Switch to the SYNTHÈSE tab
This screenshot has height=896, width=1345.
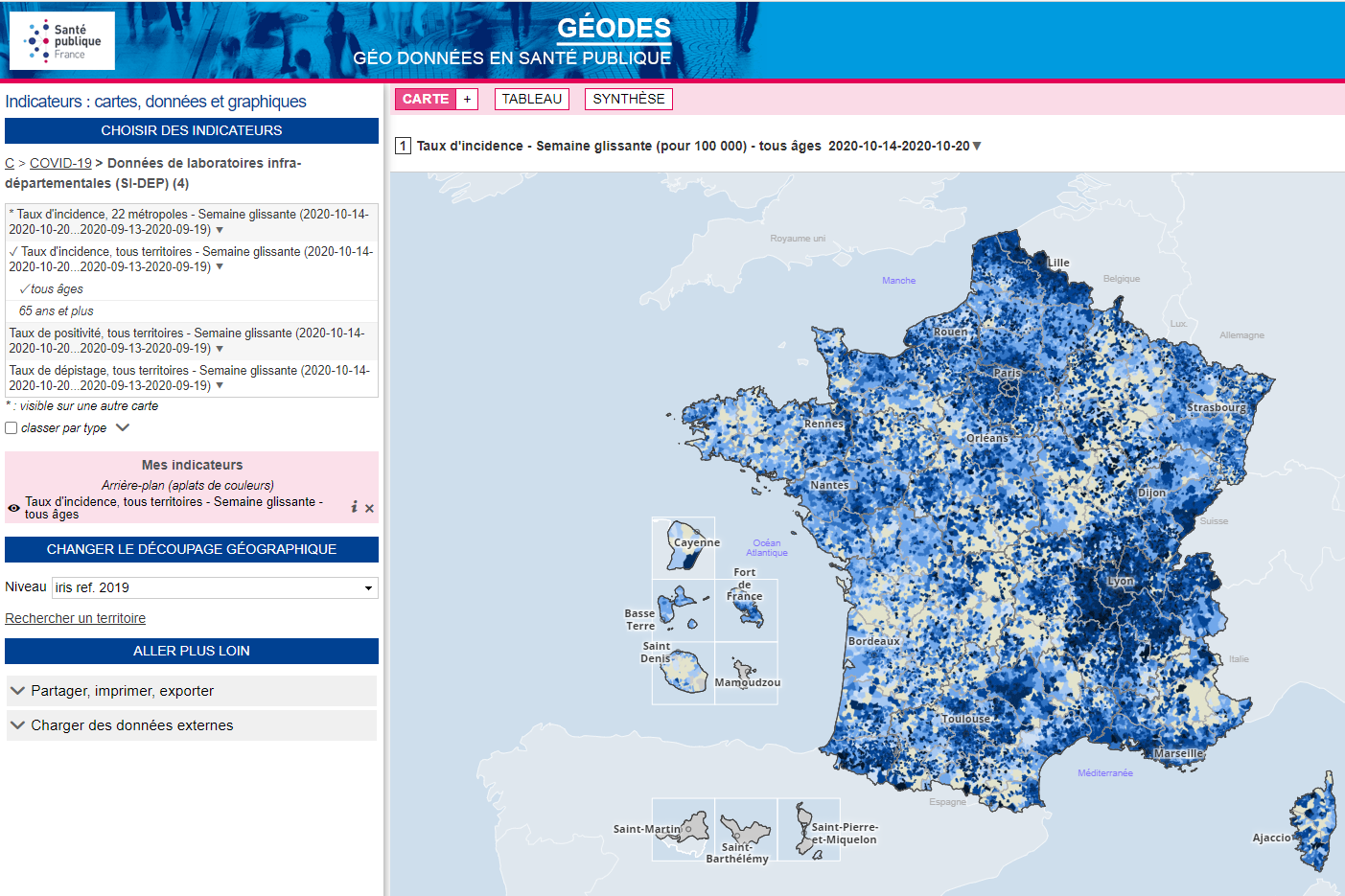628,99
